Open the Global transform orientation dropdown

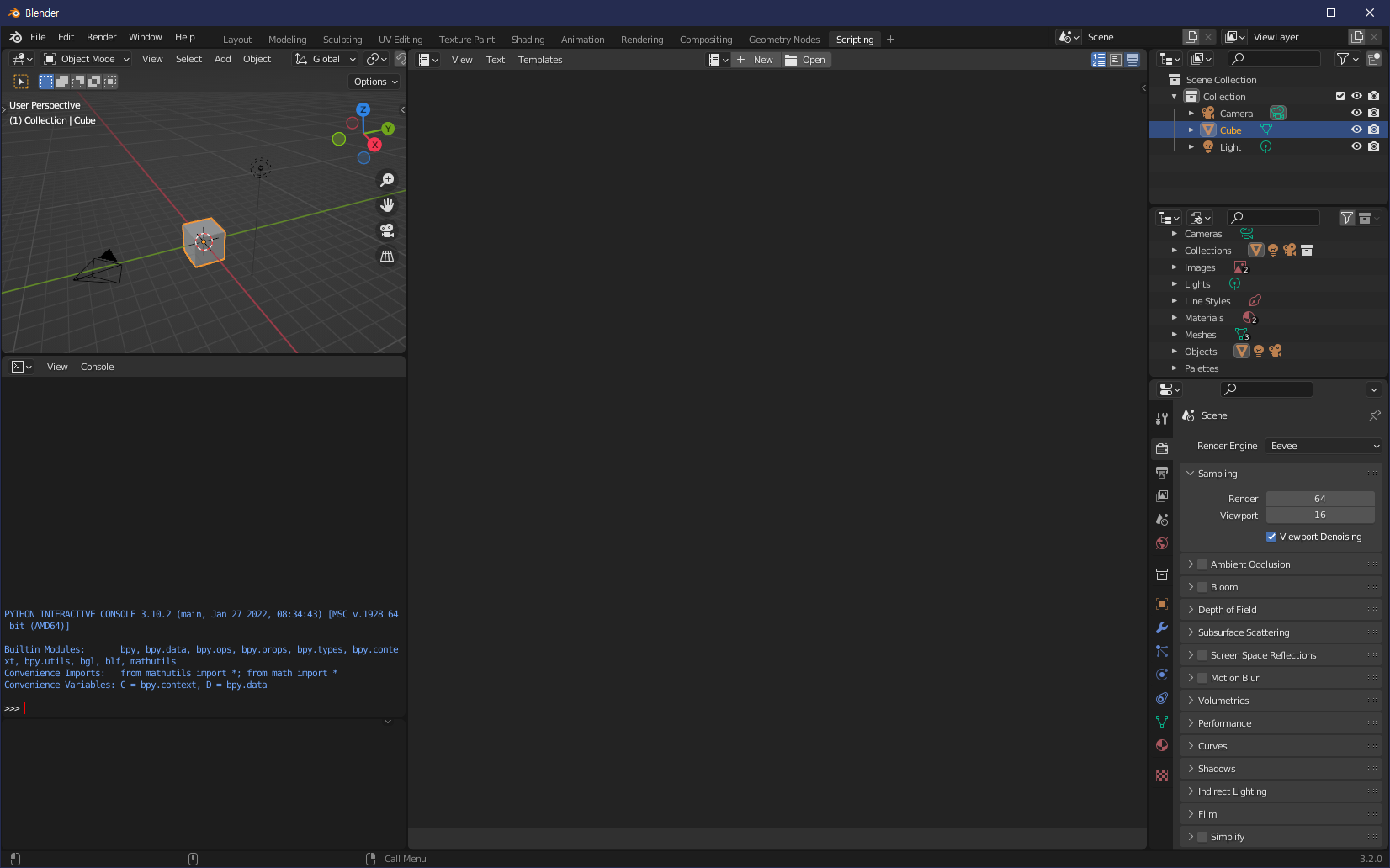pos(325,59)
